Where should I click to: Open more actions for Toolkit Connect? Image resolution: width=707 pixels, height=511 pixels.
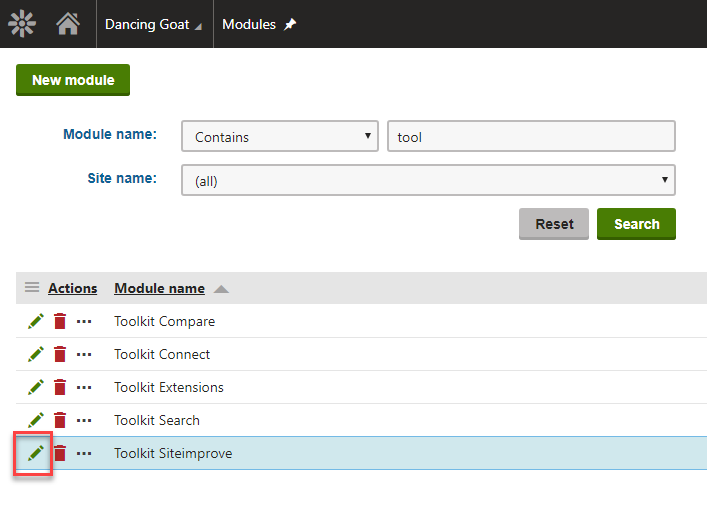[x=84, y=354]
